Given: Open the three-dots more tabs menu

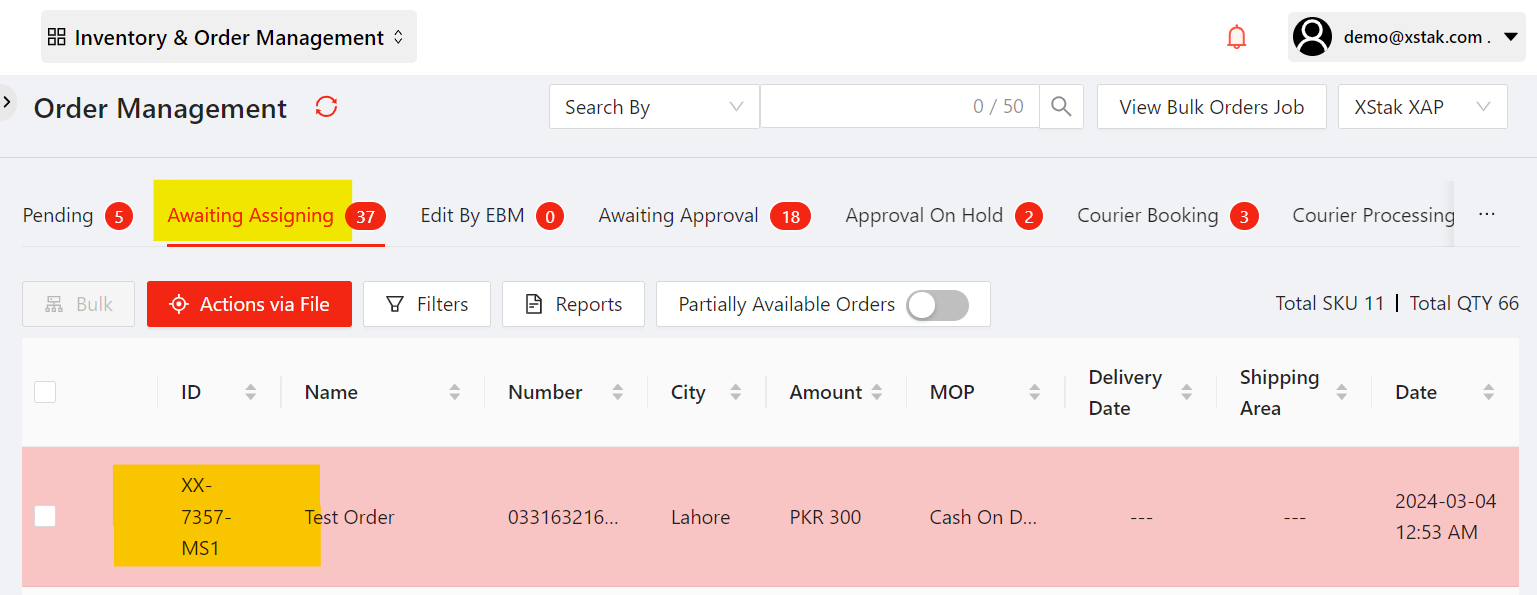Looking at the screenshot, I should coord(1487,215).
